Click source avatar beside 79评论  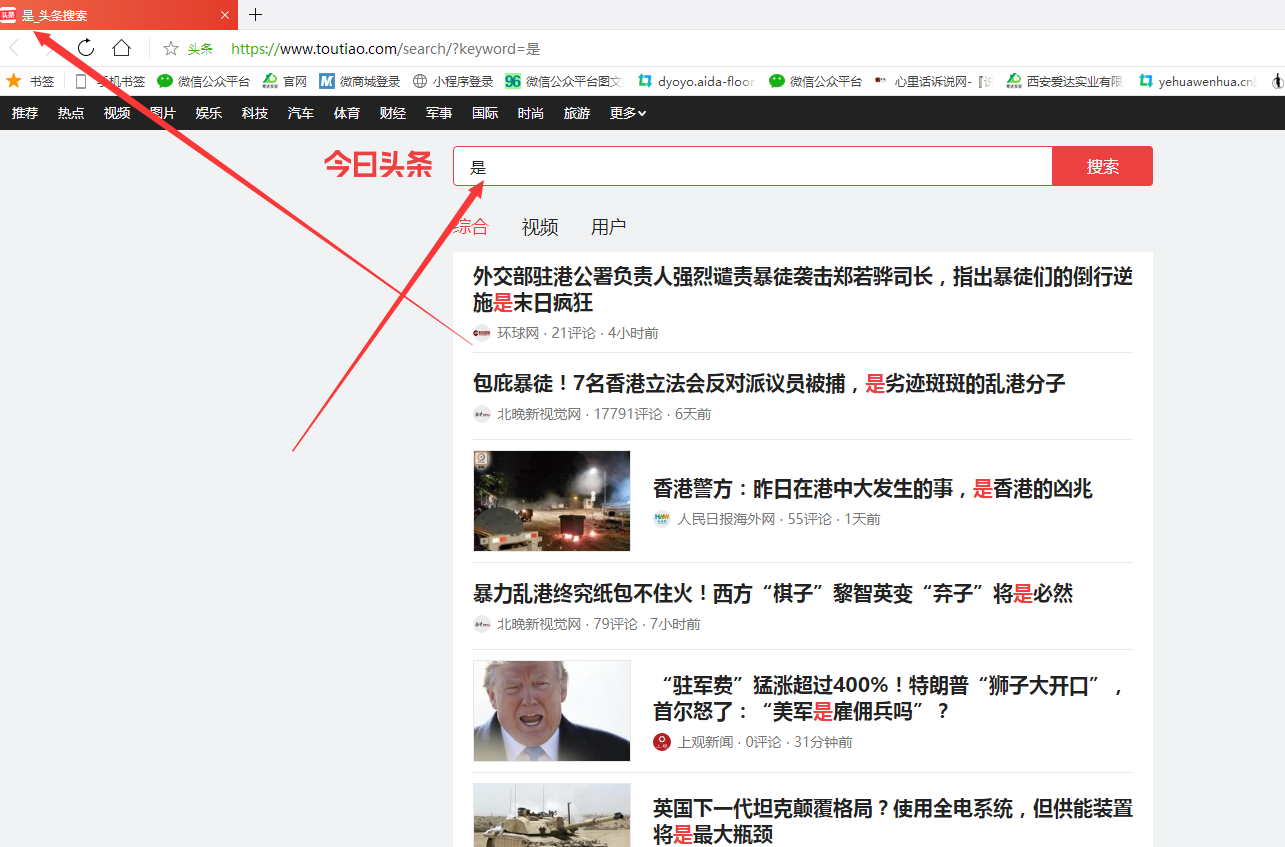pyautogui.click(x=482, y=624)
